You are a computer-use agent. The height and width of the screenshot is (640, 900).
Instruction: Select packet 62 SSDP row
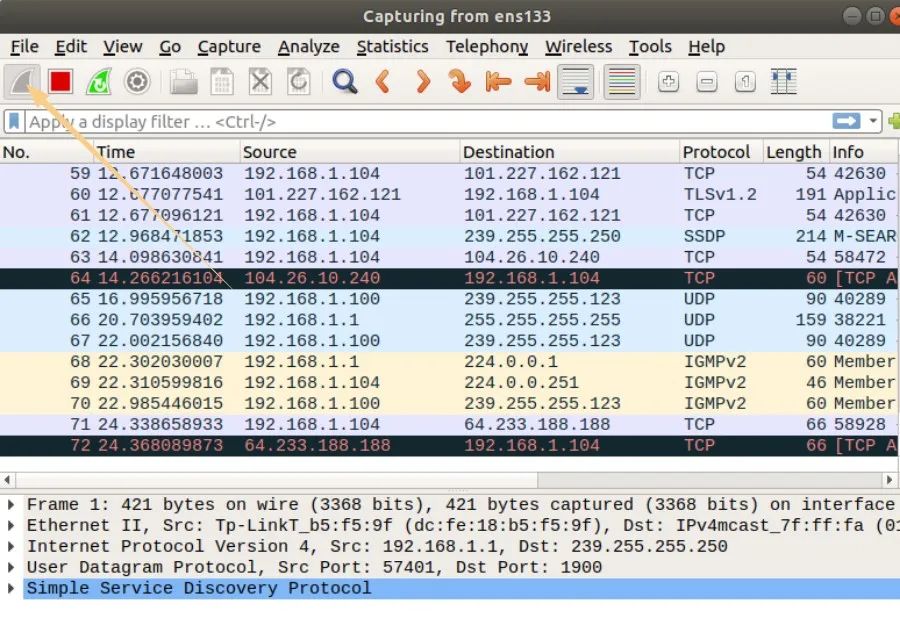point(448,236)
